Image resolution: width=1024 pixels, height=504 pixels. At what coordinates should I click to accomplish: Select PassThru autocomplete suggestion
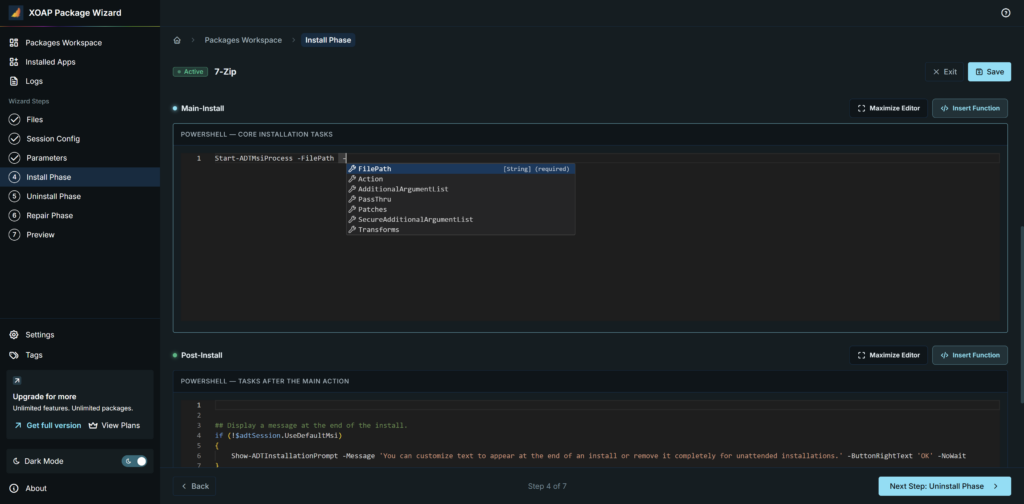[460, 199]
